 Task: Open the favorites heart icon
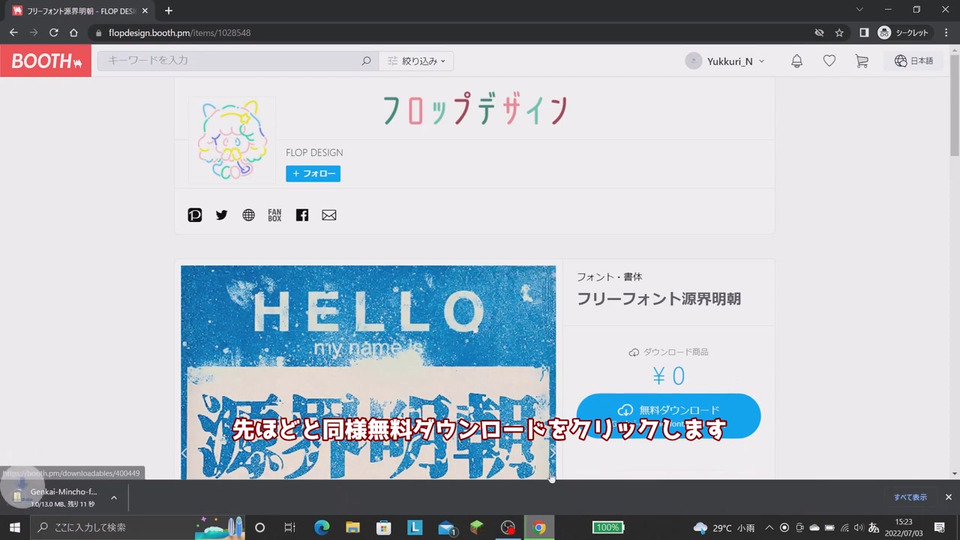coord(829,61)
